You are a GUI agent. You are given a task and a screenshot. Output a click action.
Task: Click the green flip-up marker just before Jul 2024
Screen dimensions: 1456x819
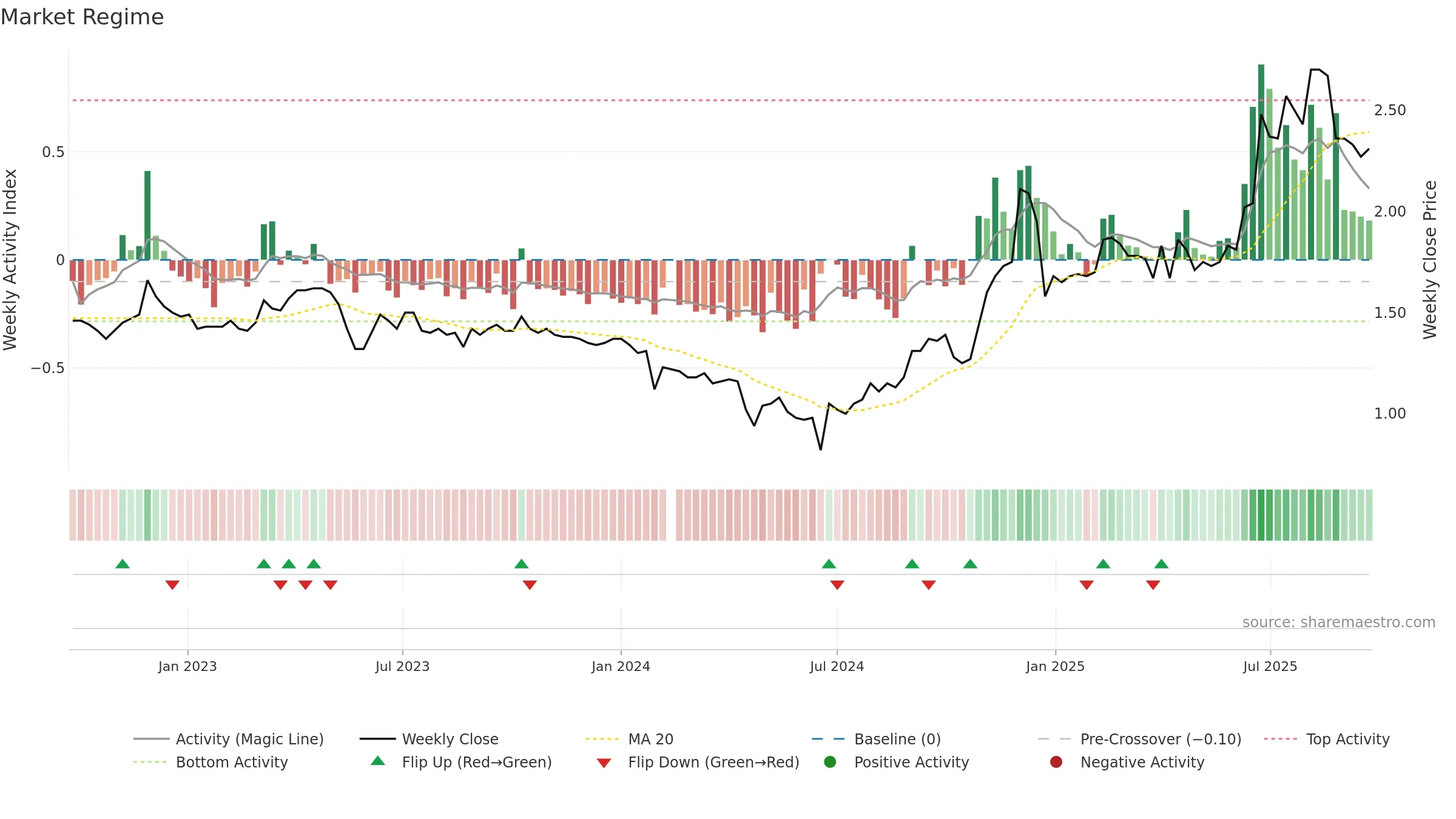(x=829, y=564)
